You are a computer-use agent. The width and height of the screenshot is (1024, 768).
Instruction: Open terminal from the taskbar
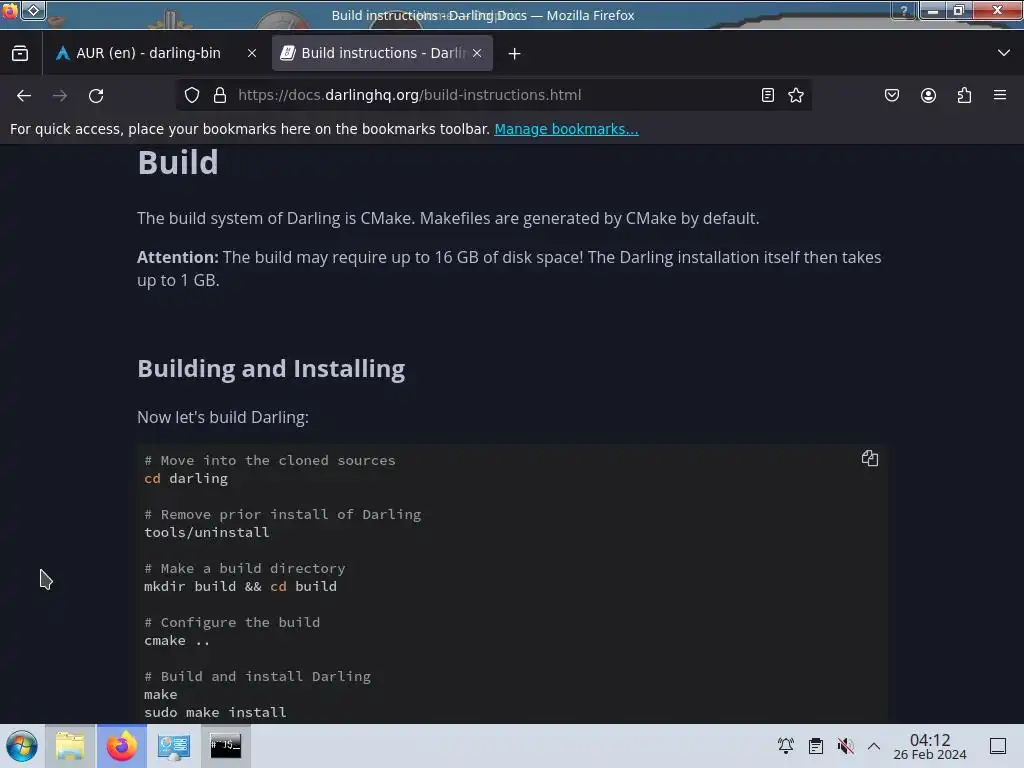coord(225,746)
